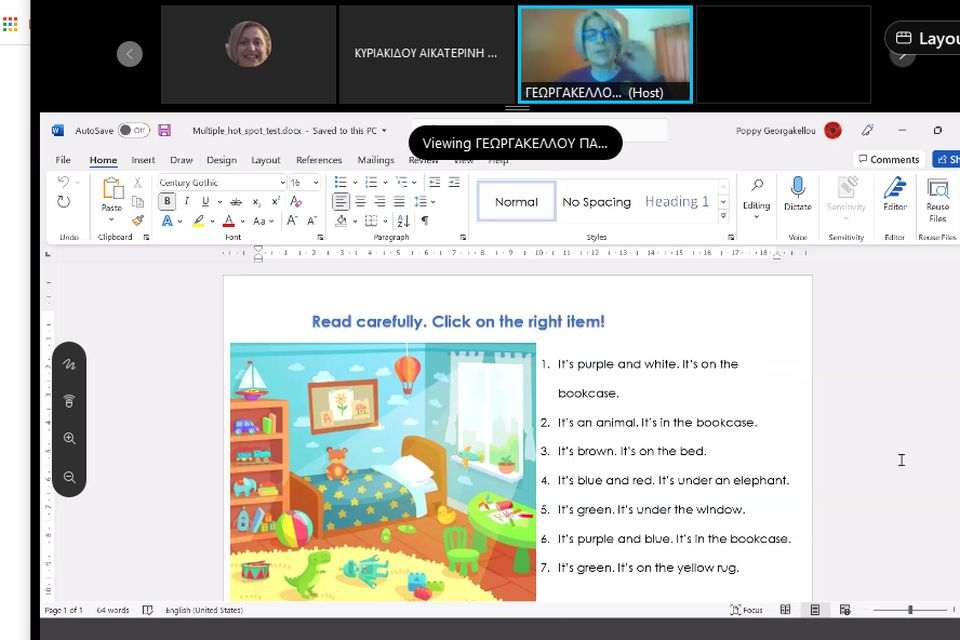Shrink font size icon

click(x=312, y=220)
